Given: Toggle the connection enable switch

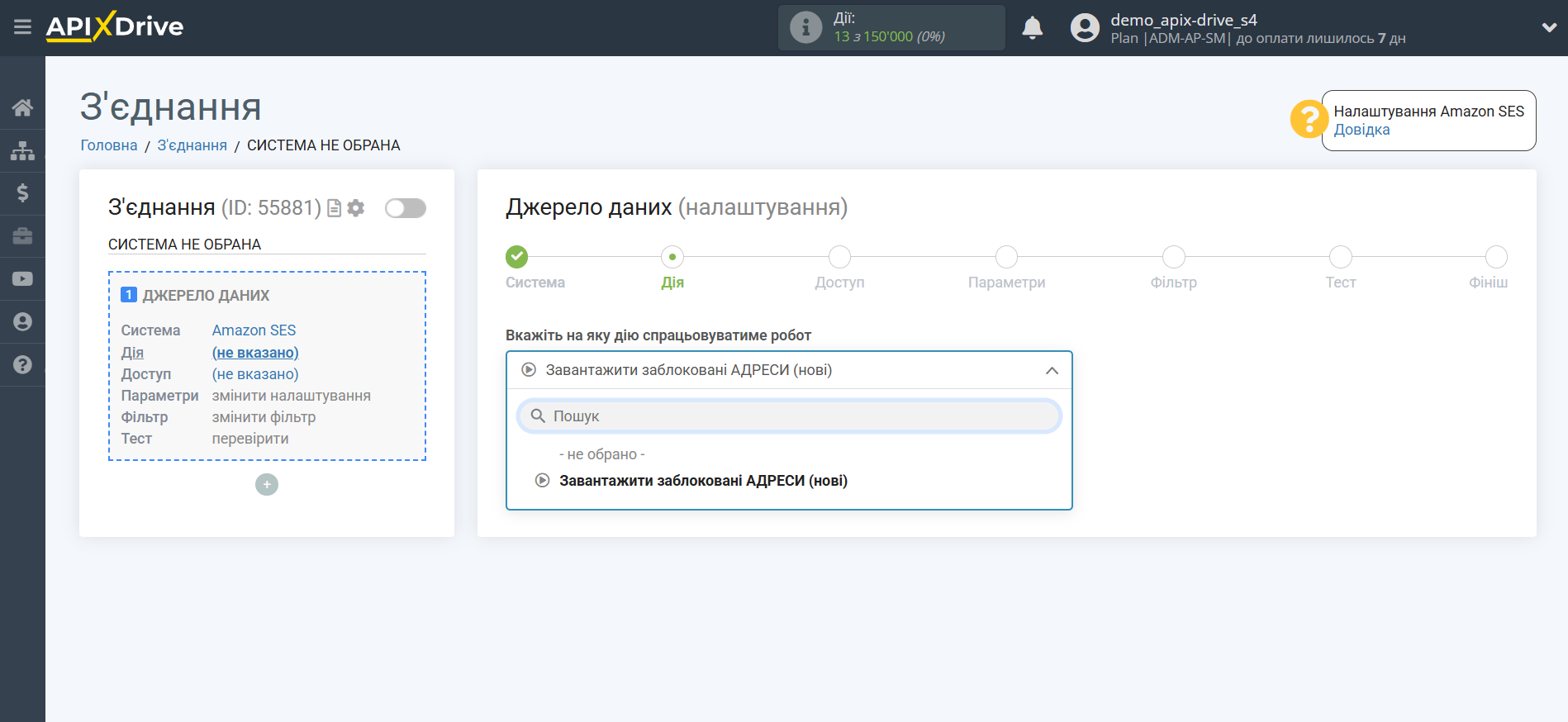Looking at the screenshot, I should (405, 208).
